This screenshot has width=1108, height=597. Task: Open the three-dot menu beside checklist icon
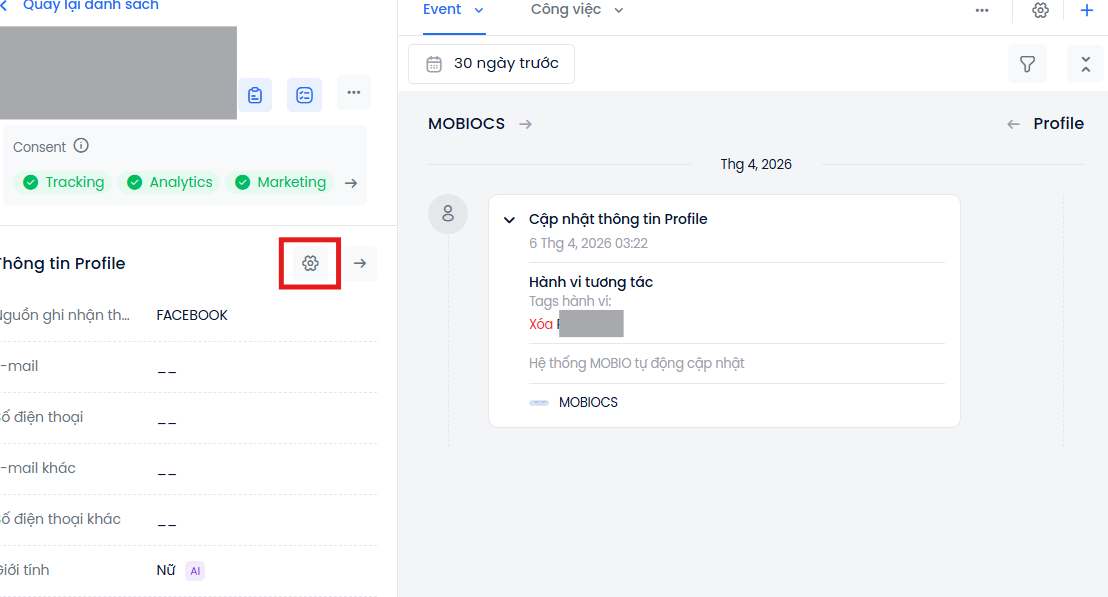pyautogui.click(x=353, y=93)
